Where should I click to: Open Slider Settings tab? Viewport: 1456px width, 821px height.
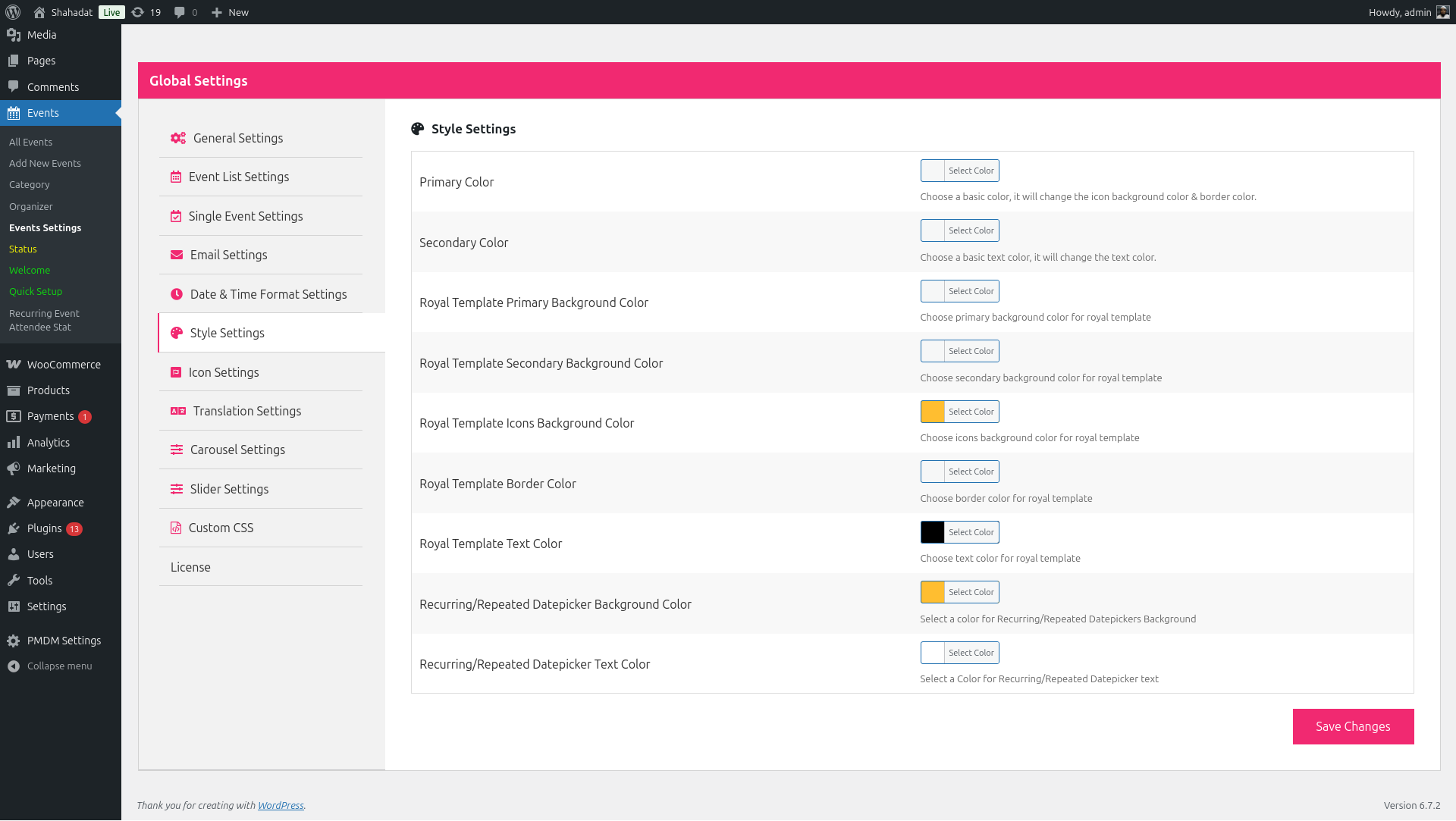(x=261, y=489)
